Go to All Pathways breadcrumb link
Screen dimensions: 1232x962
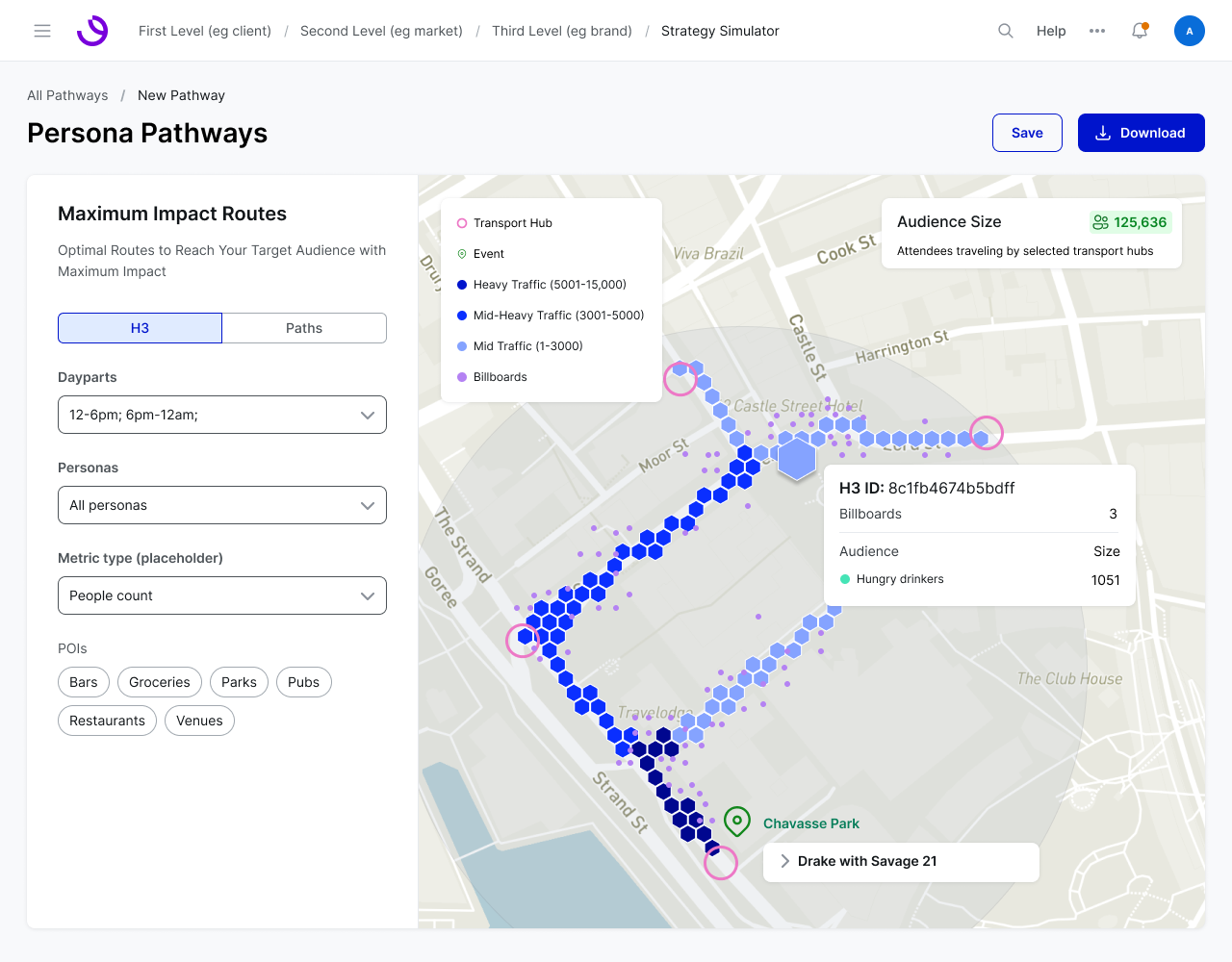[67, 95]
